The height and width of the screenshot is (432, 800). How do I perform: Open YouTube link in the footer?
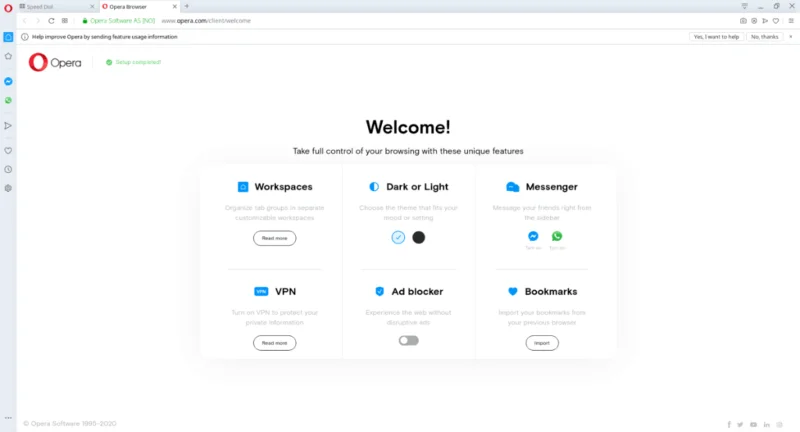[x=753, y=424]
